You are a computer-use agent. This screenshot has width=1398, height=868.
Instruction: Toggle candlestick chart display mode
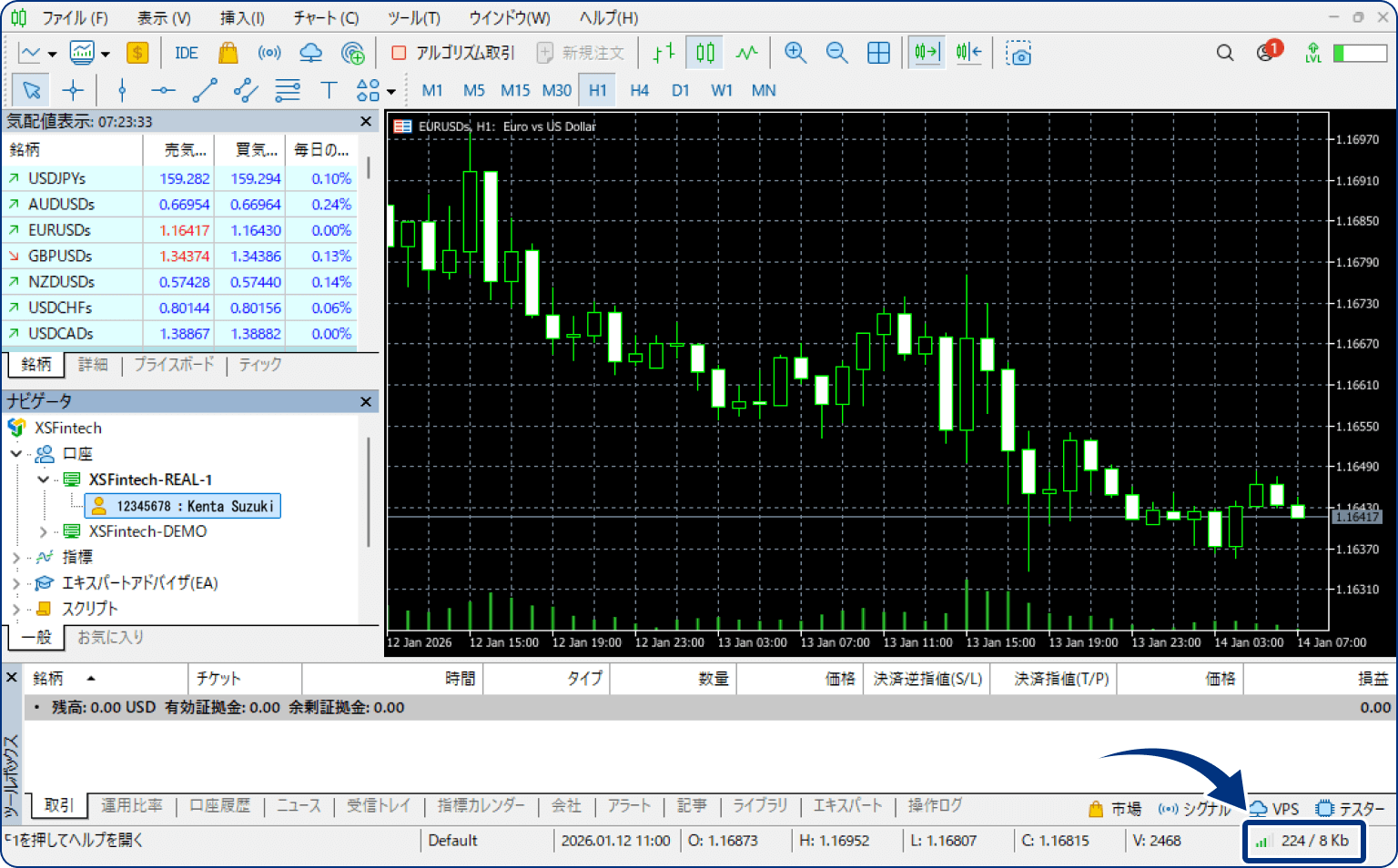705,53
